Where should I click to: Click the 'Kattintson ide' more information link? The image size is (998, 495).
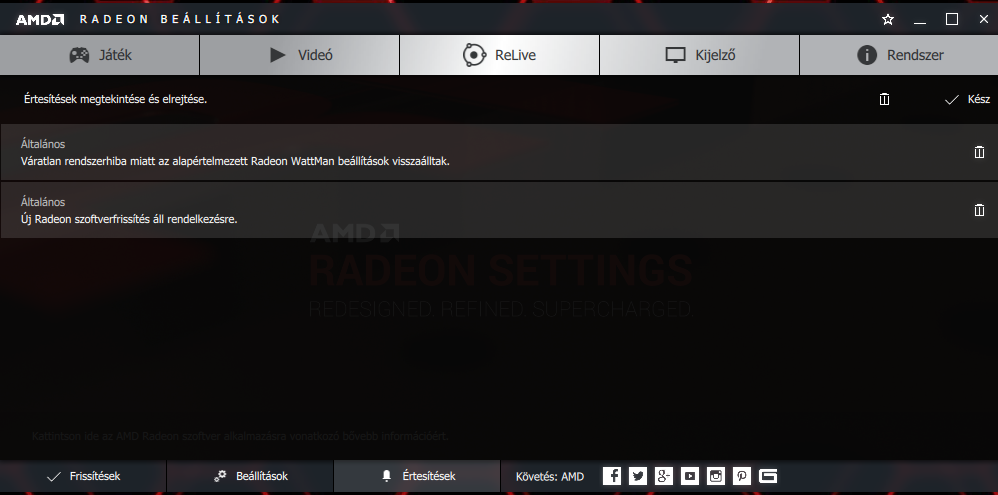[x=241, y=436]
